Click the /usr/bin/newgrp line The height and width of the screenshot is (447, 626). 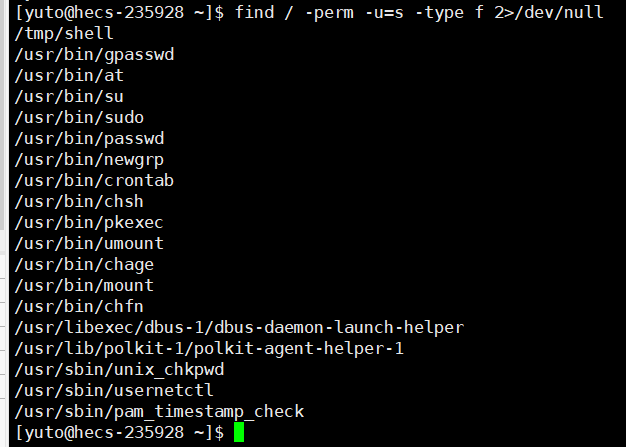89,160
